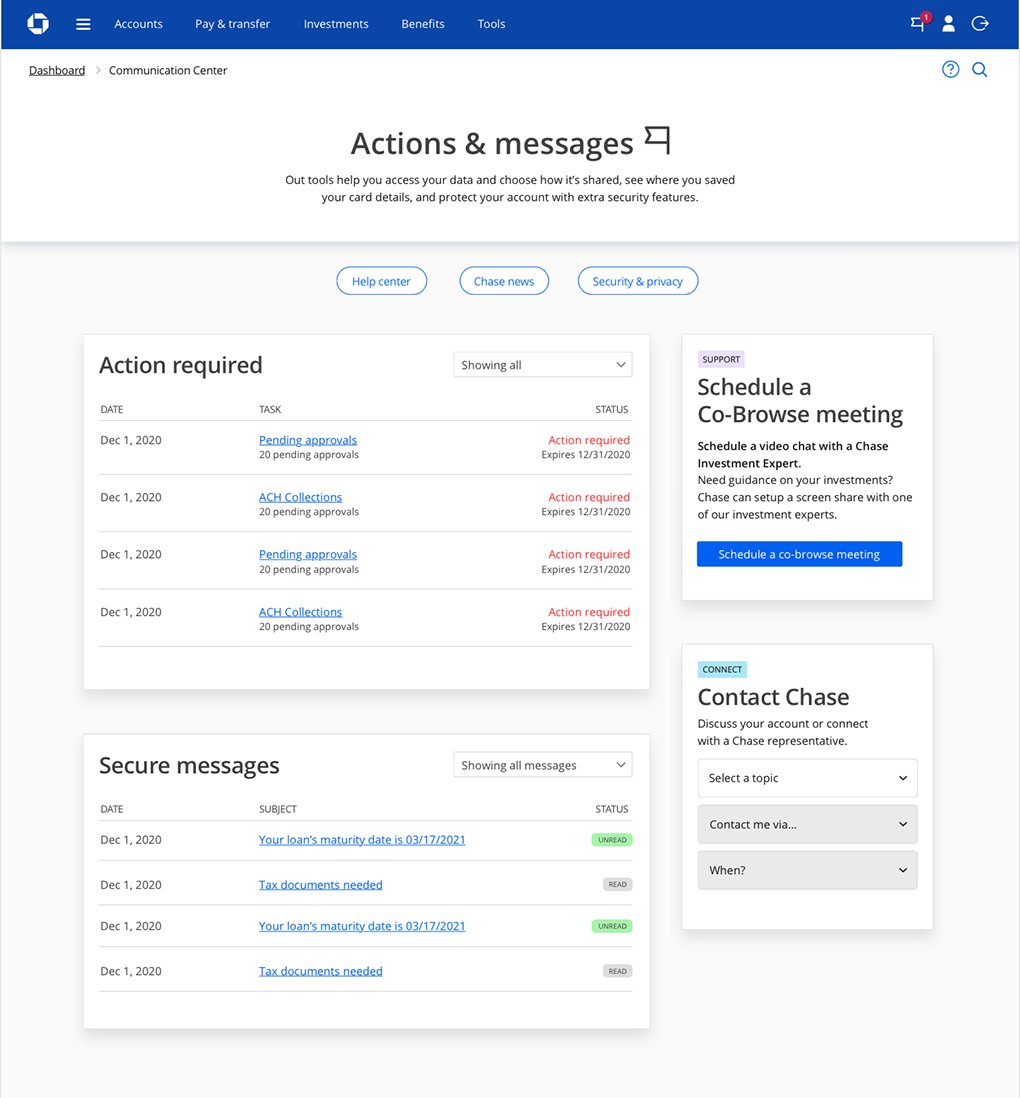Click the Contact Chase heading
This screenshot has width=1020, height=1098.
[774, 697]
